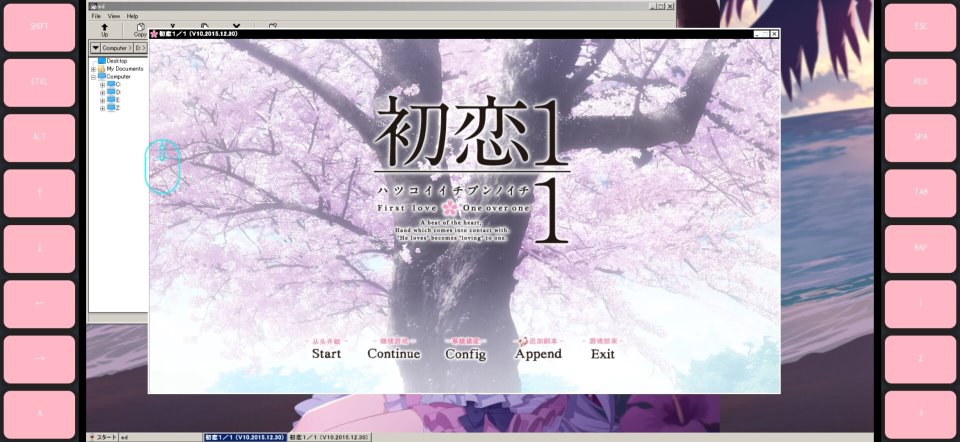The width and height of the screenshot is (960, 442).
Task: Open the View menu in file manager
Action: (x=114, y=16)
